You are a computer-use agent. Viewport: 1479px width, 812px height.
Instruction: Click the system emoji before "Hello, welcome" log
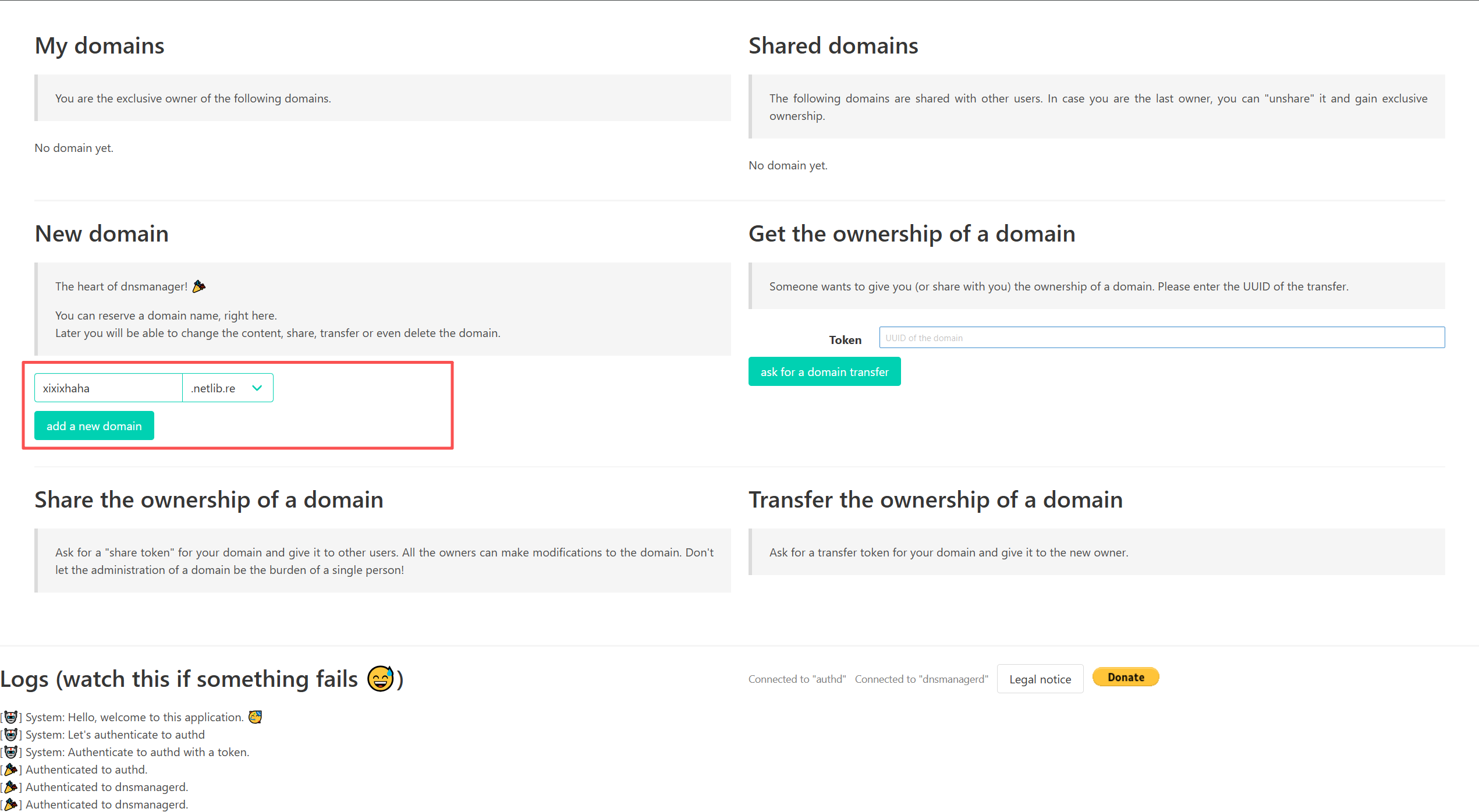point(11,717)
